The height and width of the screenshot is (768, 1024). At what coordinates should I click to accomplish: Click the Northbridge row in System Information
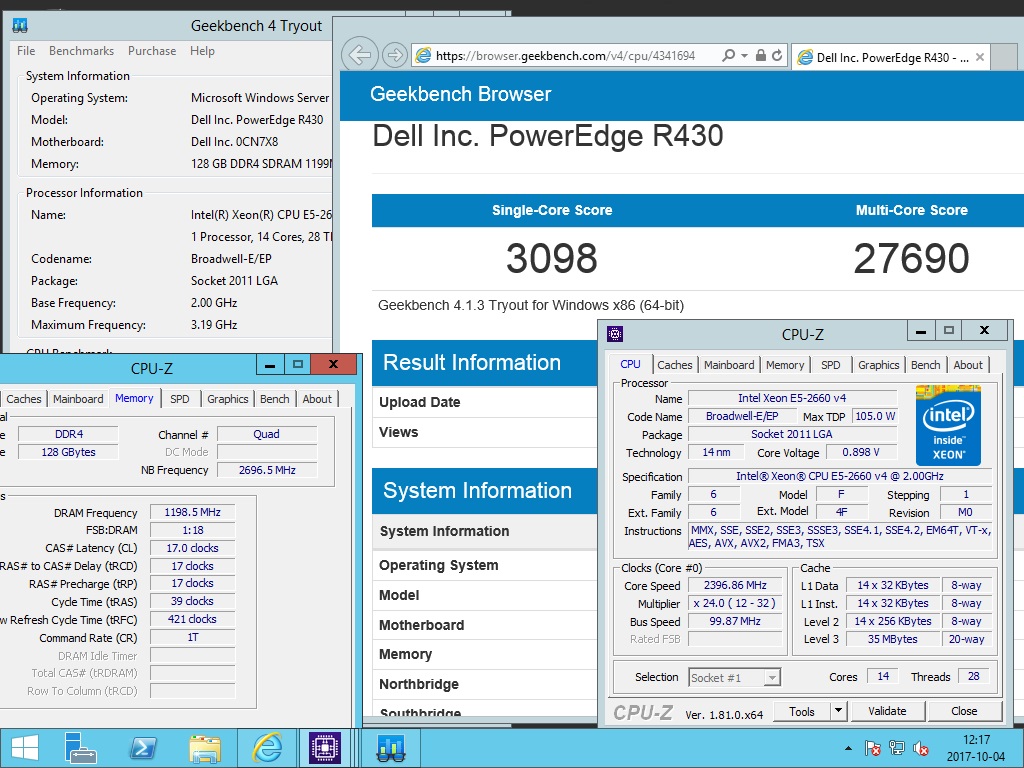[x=485, y=684]
